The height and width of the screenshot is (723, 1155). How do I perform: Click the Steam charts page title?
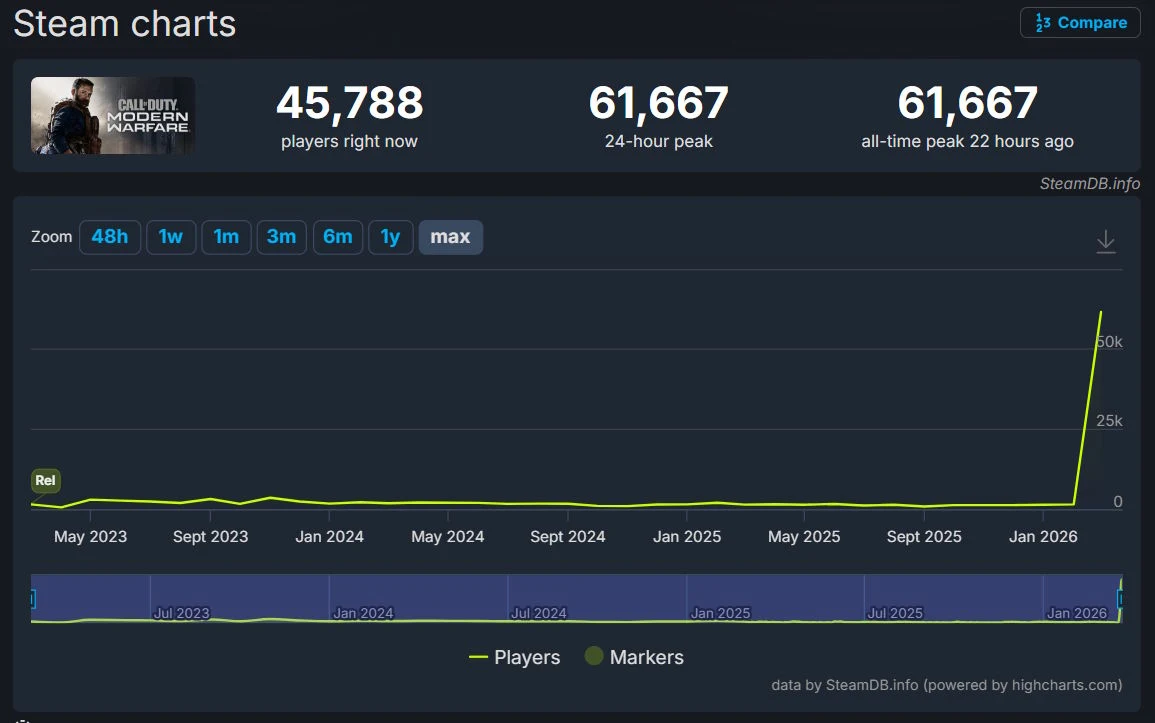(123, 23)
